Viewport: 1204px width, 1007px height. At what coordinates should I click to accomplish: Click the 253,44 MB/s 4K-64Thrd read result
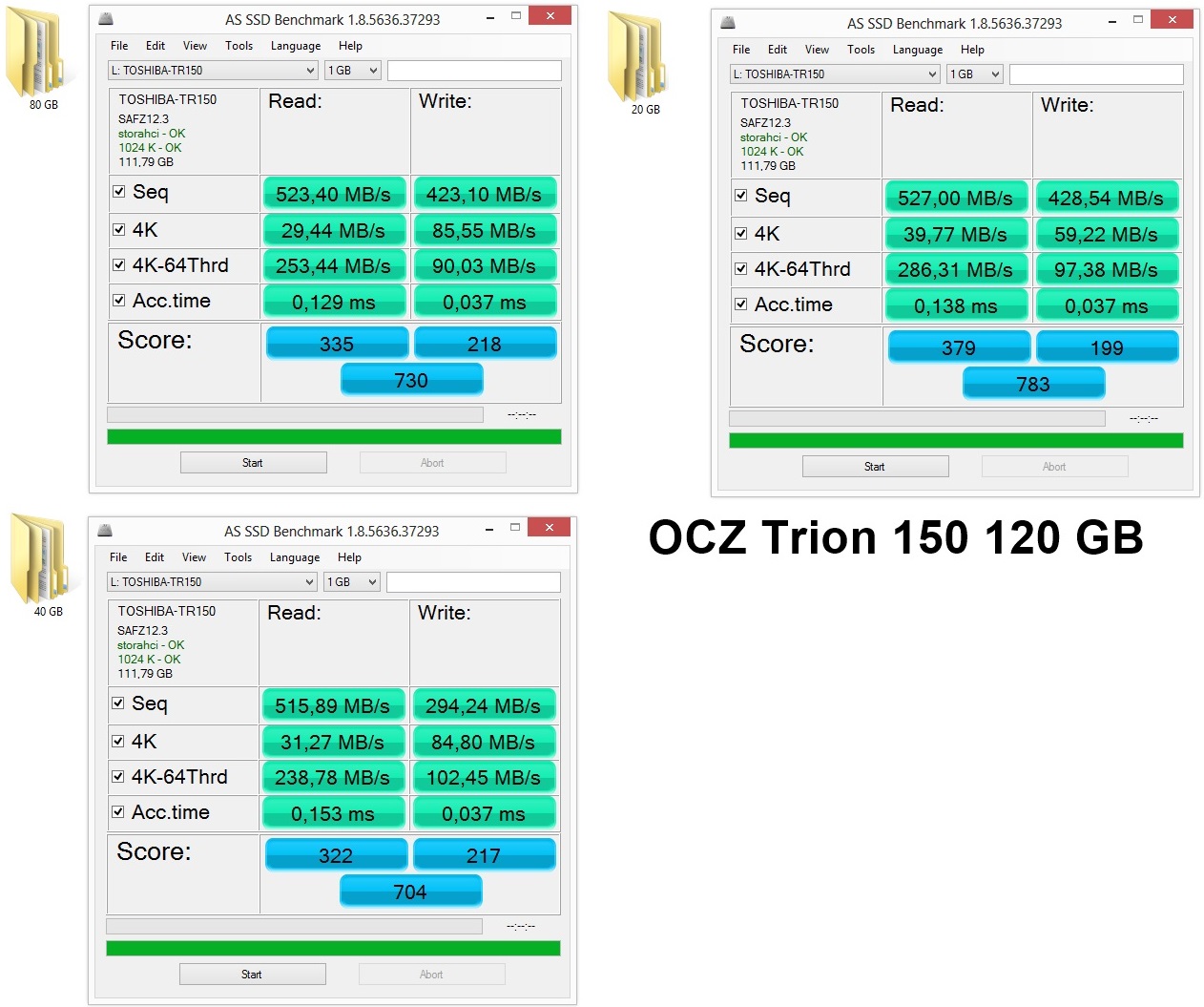(x=334, y=266)
